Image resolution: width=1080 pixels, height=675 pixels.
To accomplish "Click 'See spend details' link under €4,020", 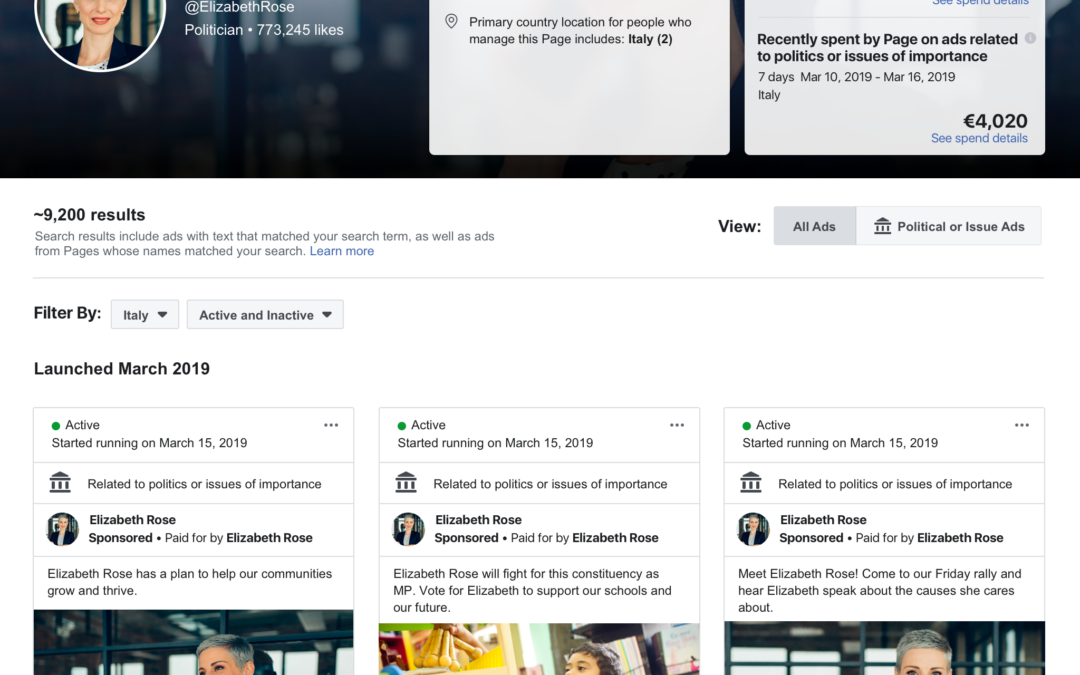I will tap(979, 138).
